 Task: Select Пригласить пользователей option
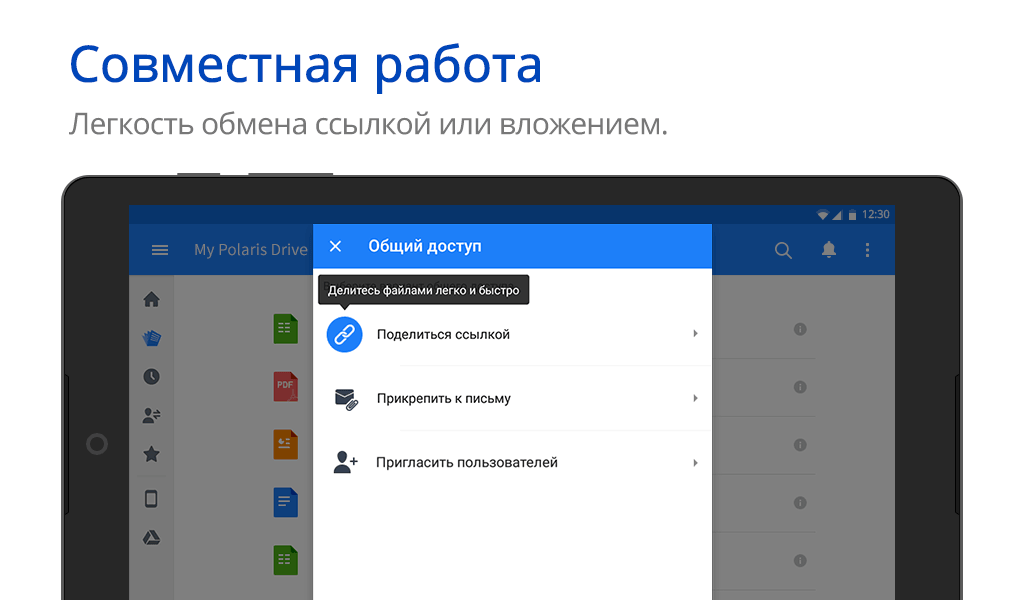(512, 462)
